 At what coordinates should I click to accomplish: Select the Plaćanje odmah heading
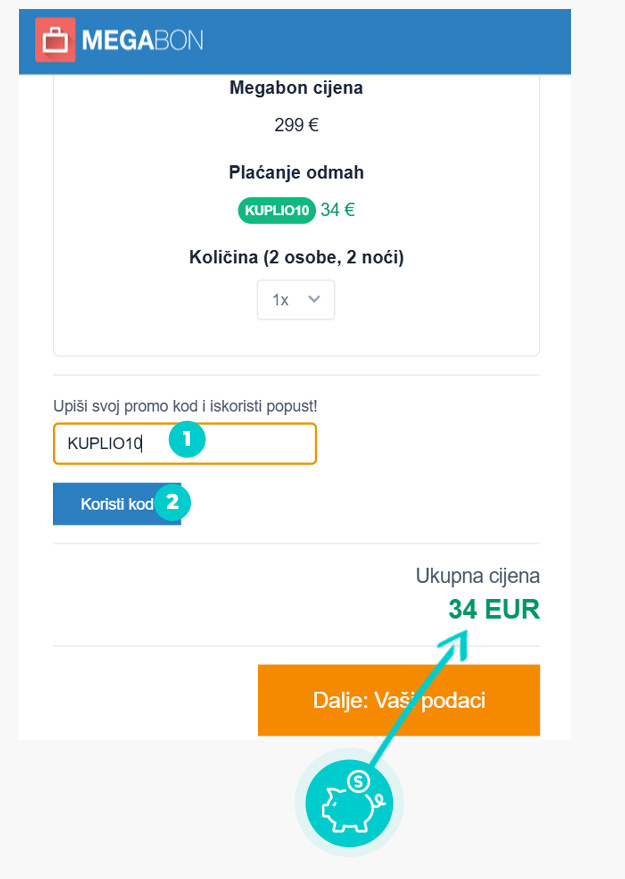pos(296,172)
